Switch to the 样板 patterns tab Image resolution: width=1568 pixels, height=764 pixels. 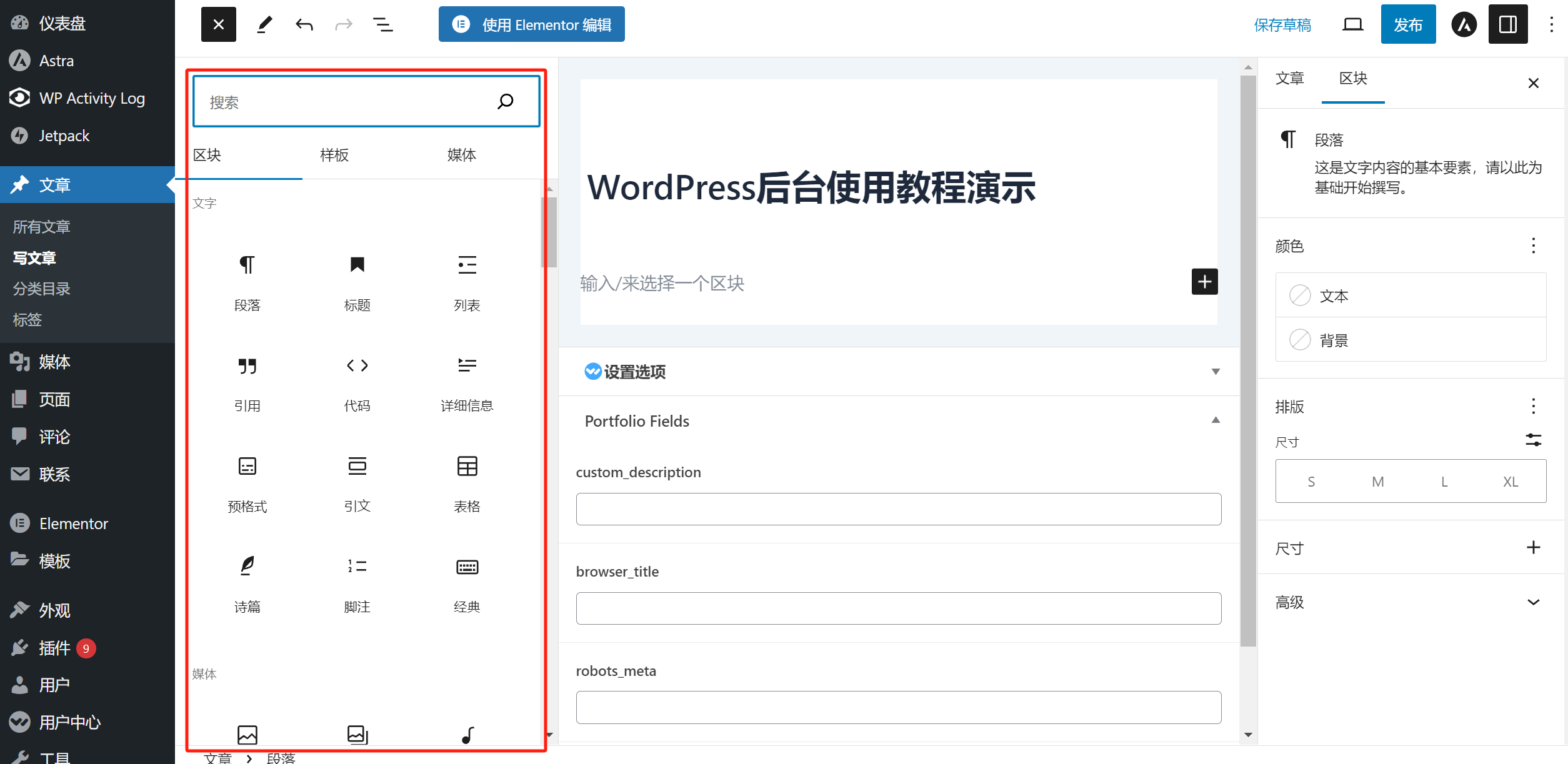coord(334,155)
